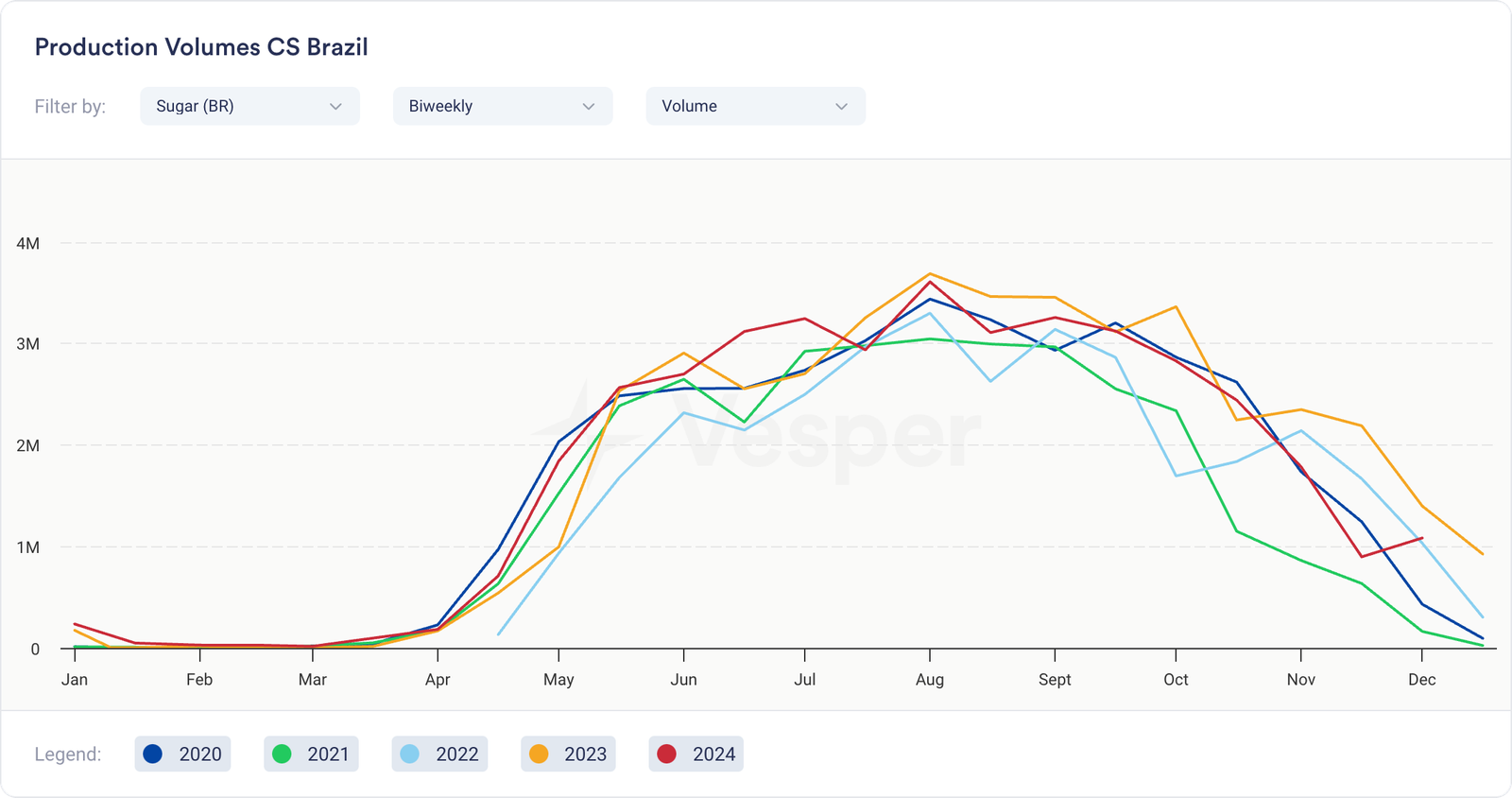The image size is (1512, 798).
Task: Click the orange 2023 color dot
Action: tap(539, 754)
